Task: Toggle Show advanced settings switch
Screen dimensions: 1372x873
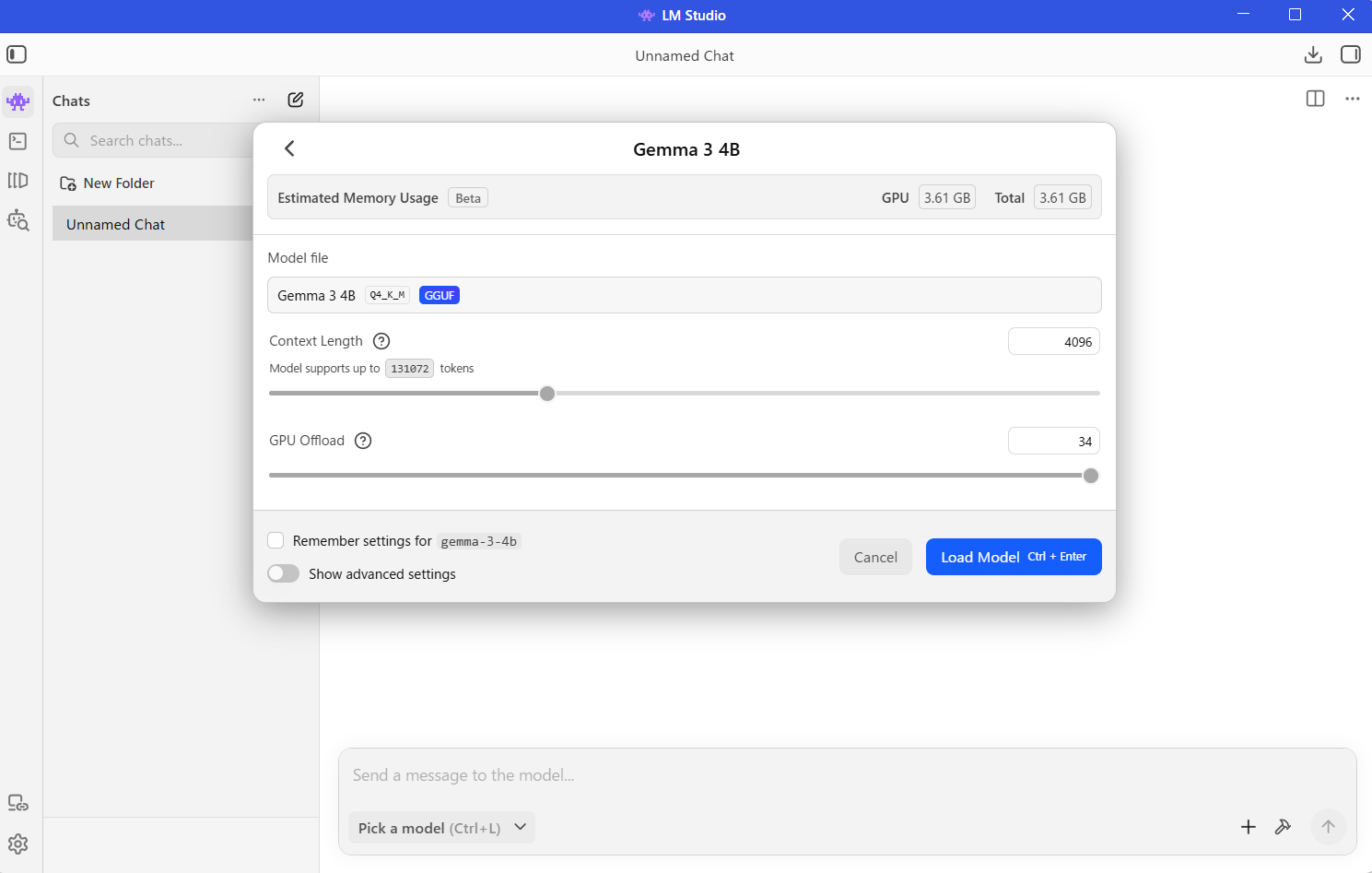Action: click(283, 573)
